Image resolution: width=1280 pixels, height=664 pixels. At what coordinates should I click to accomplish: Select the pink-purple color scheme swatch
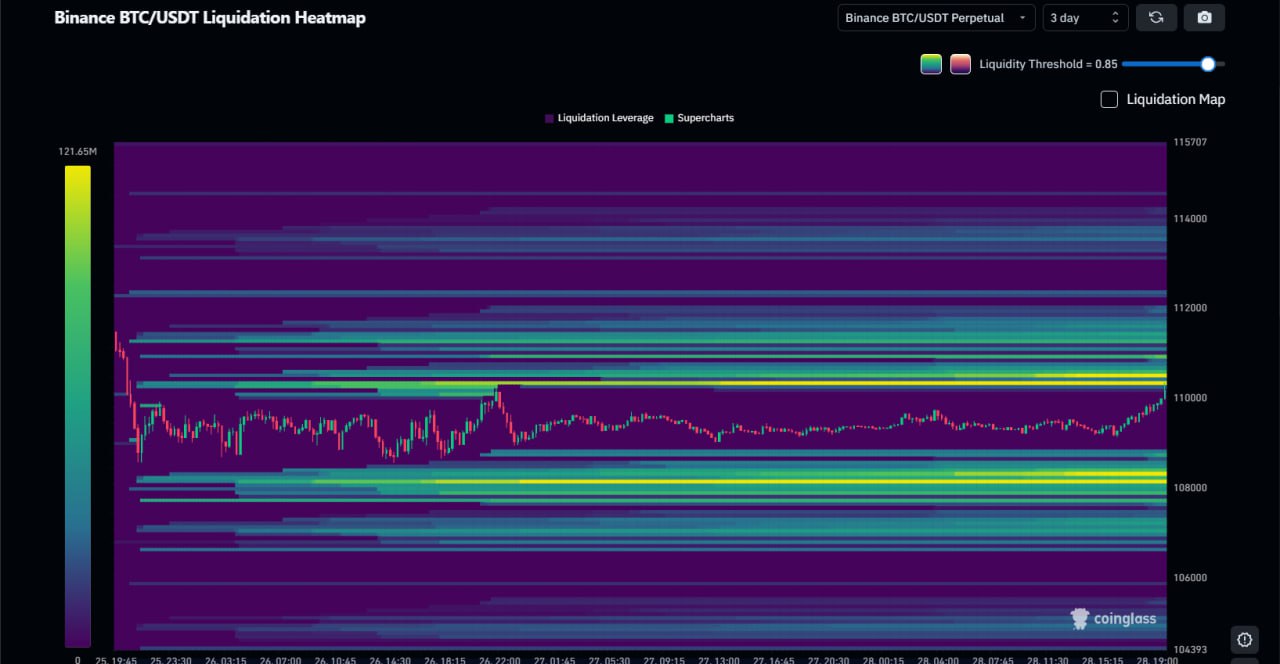coord(960,64)
